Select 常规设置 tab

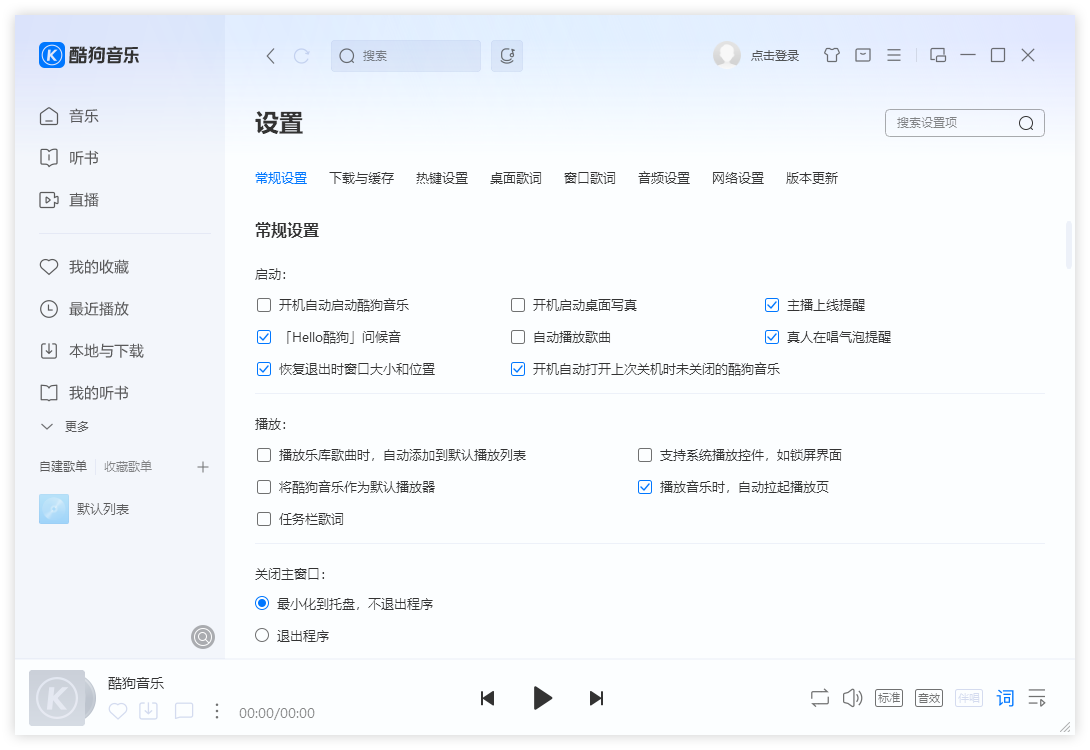click(281, 179)
